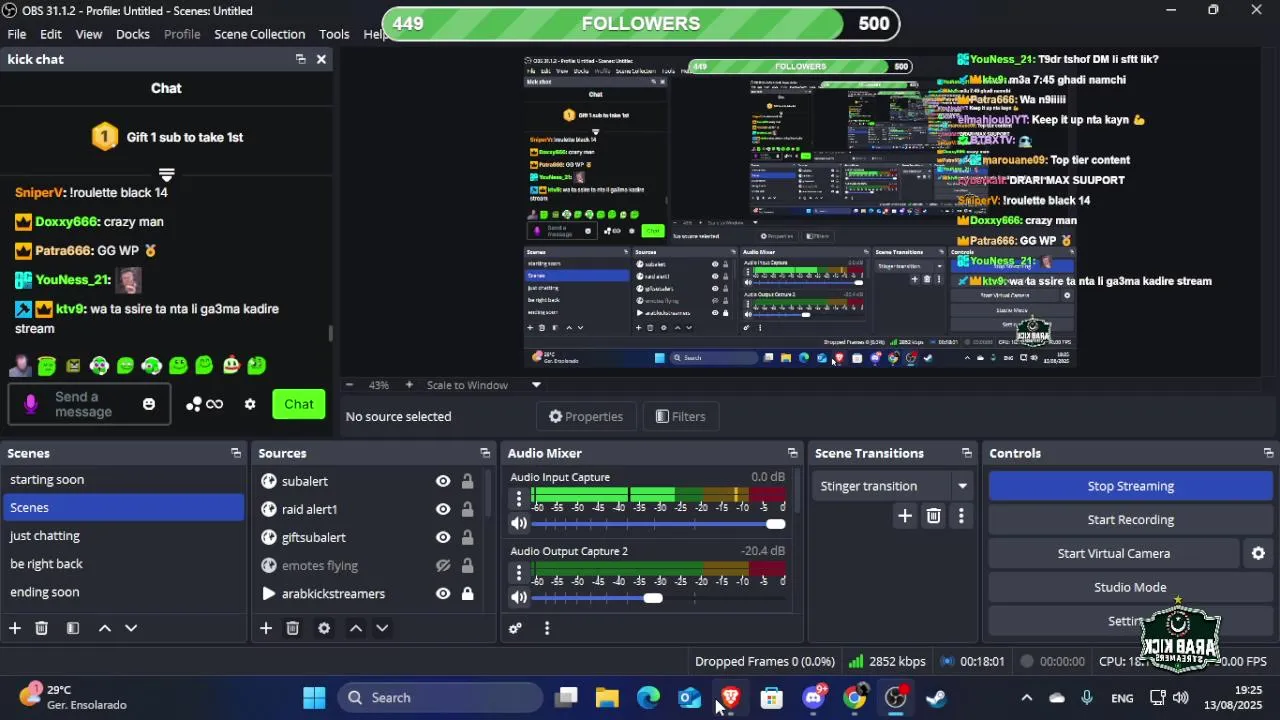Open the Scene Collection menu
1280x720 pixels.
[260, 34]
